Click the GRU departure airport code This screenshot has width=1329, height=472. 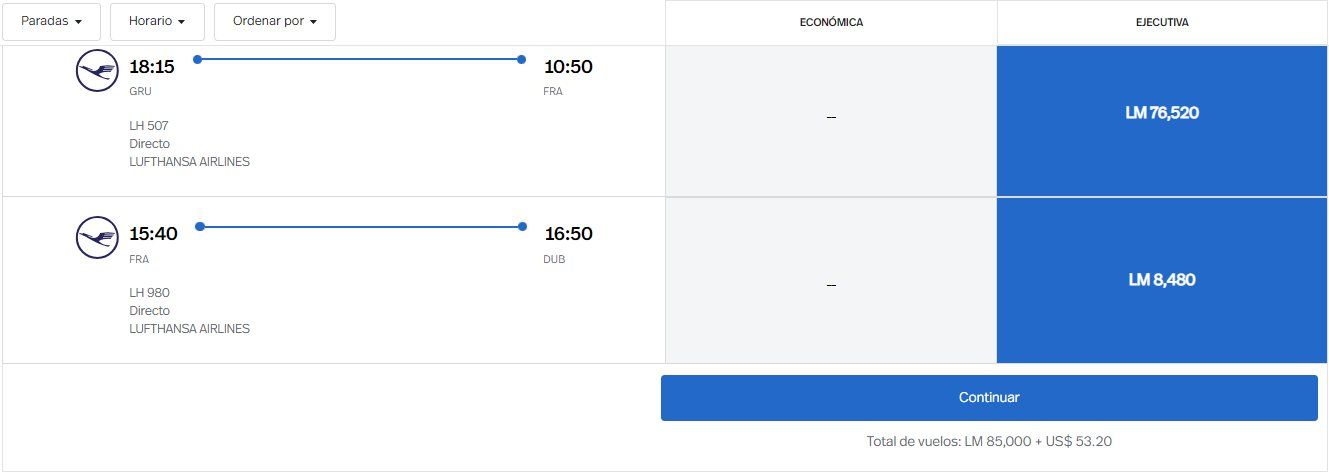tap(140, 91)
